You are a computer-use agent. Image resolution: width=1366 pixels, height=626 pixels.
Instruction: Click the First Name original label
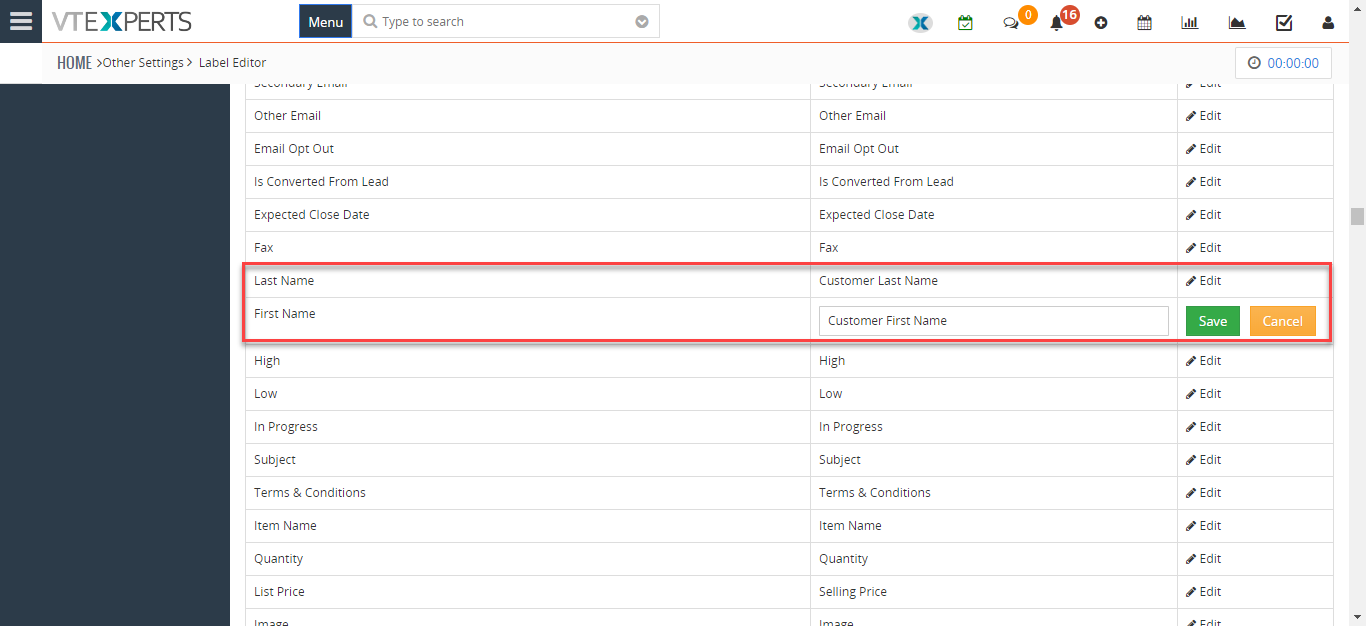pyautogui.click(x=285, y=314)
